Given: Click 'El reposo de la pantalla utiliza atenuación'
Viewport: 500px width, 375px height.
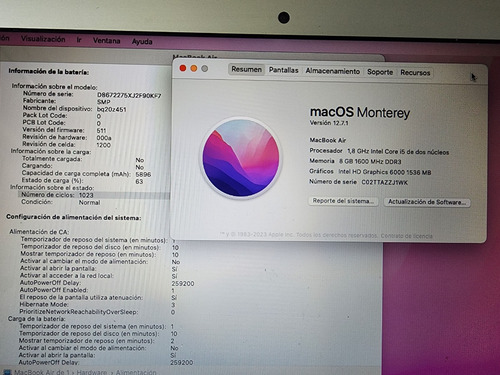Looking at the screenshot, I should (x=81, y=297).
